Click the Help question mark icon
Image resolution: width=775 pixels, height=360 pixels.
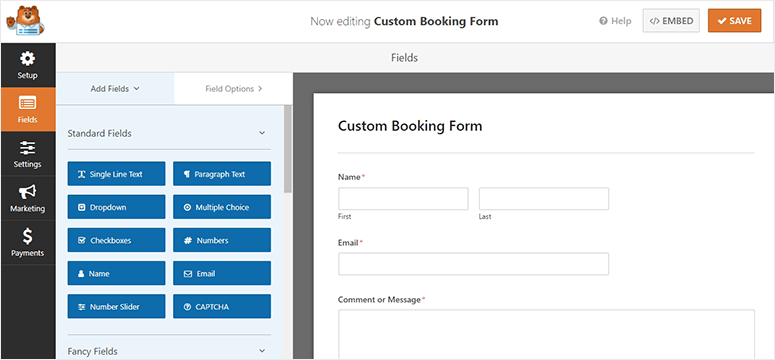click(603, 21)
